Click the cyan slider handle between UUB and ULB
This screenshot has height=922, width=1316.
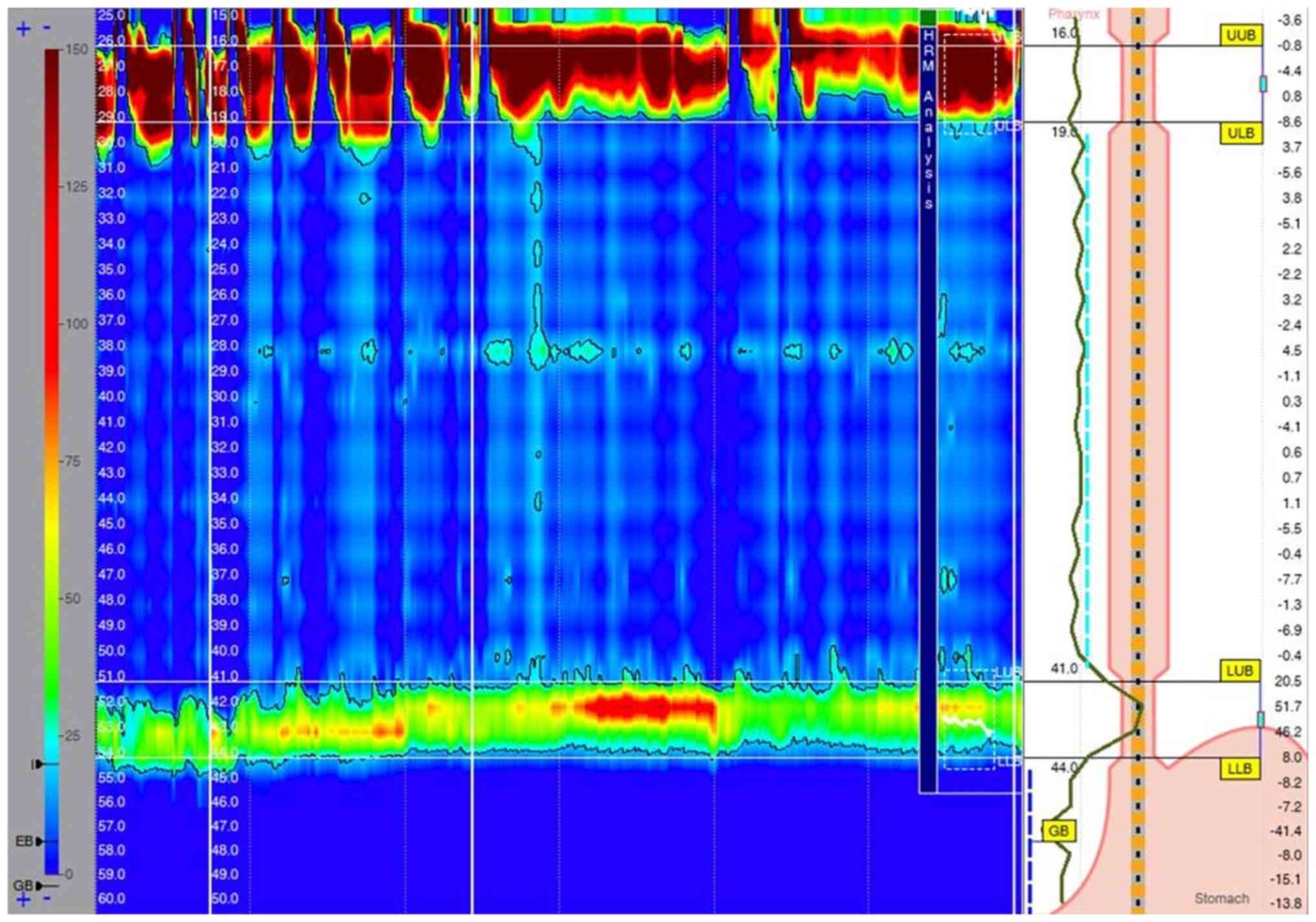1263,84
